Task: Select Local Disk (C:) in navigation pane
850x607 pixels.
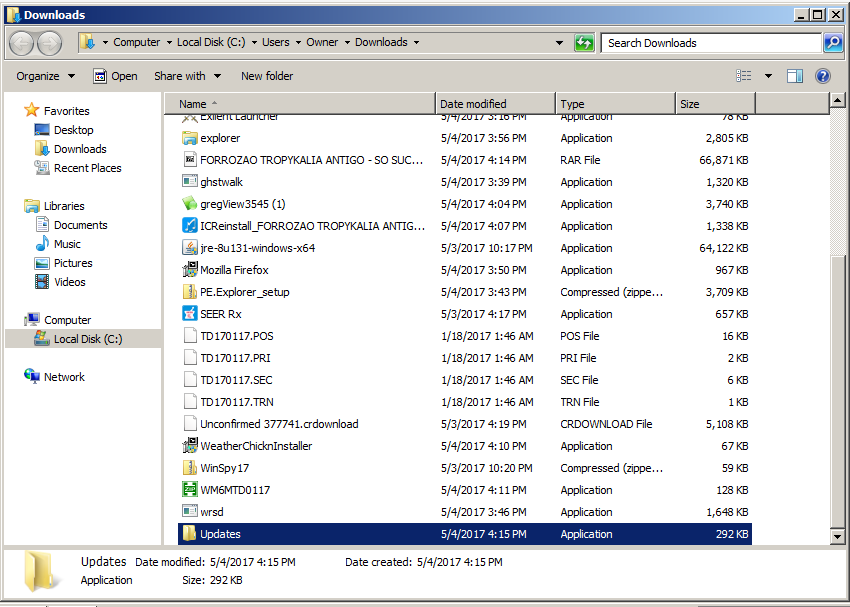Action: click(x=87, y=339)
